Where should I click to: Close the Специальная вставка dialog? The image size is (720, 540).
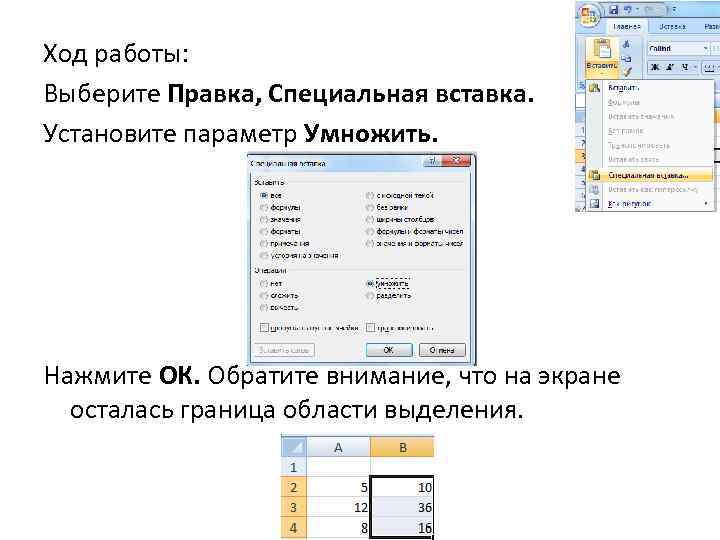click(456, 161)
